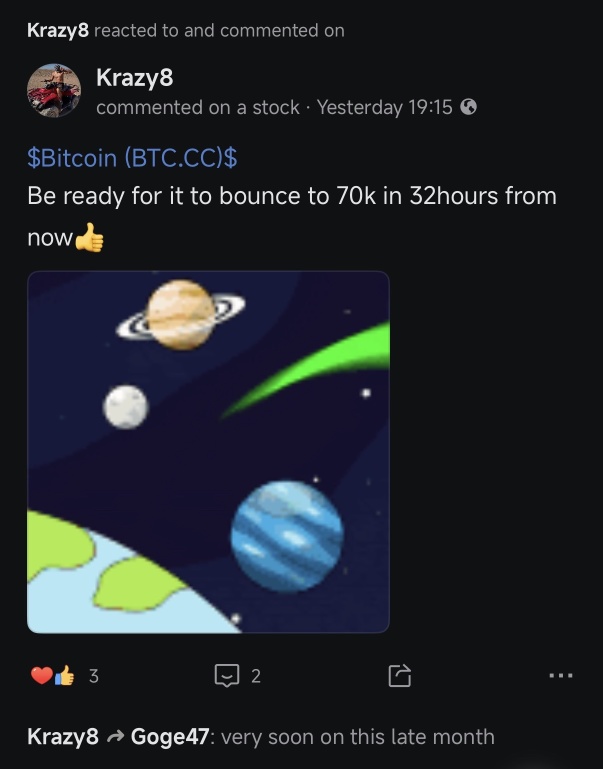
Task: Open the three-dot more options menu
Action: (561, 676)
